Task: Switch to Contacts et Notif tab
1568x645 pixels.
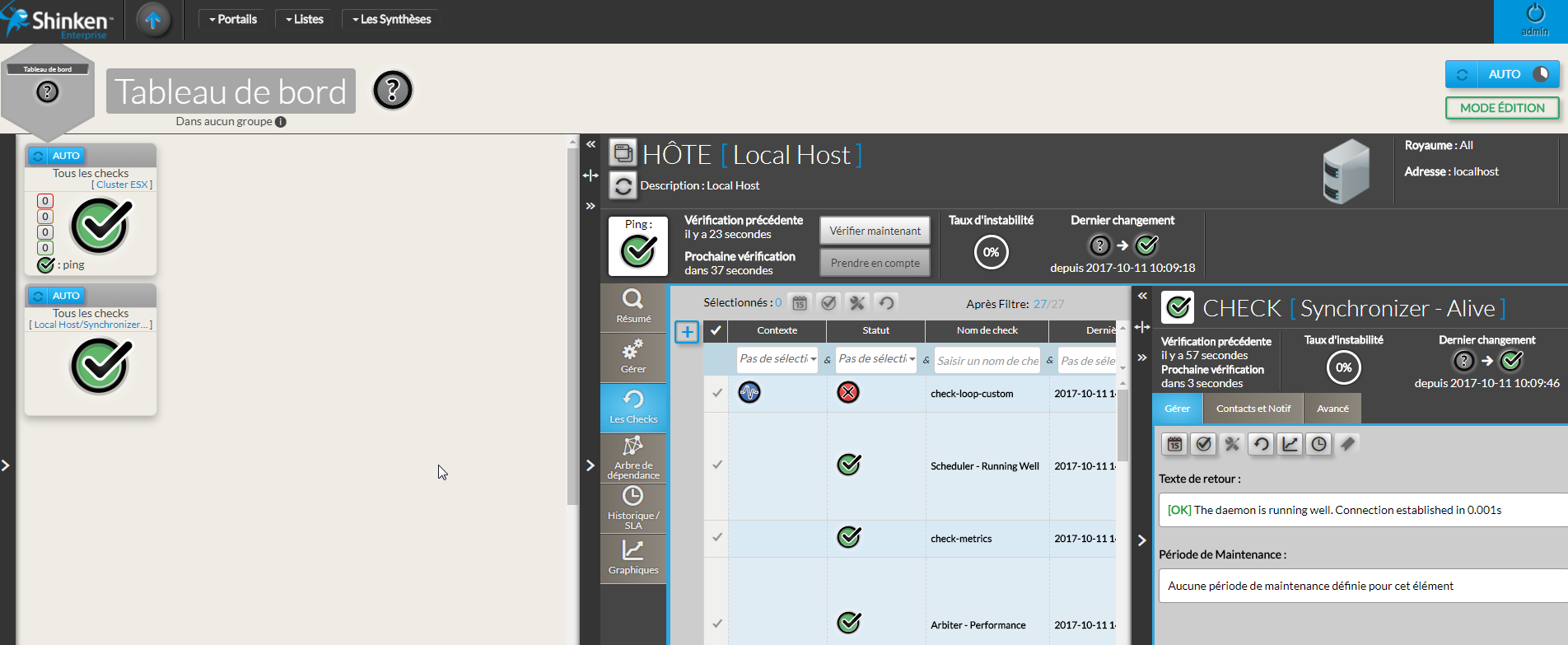Action: point(1253,409)
